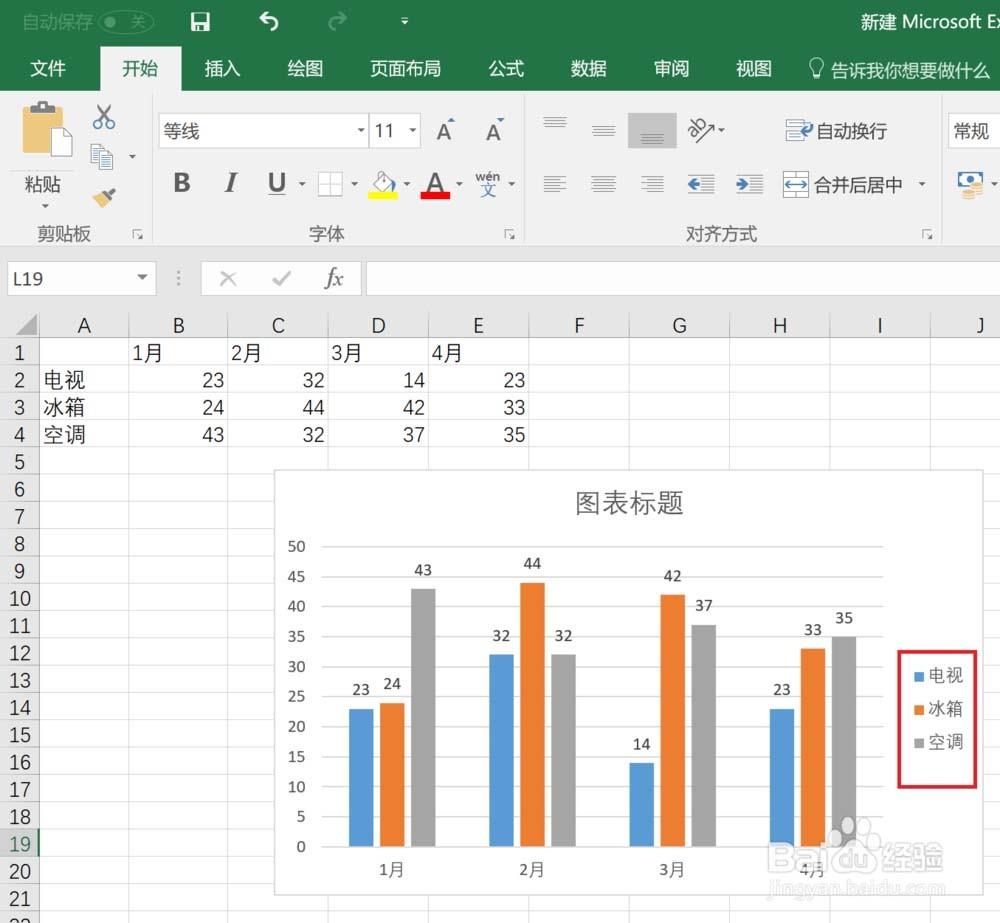
Task: Toggle italic formatting with I
Action: point(230,183)
